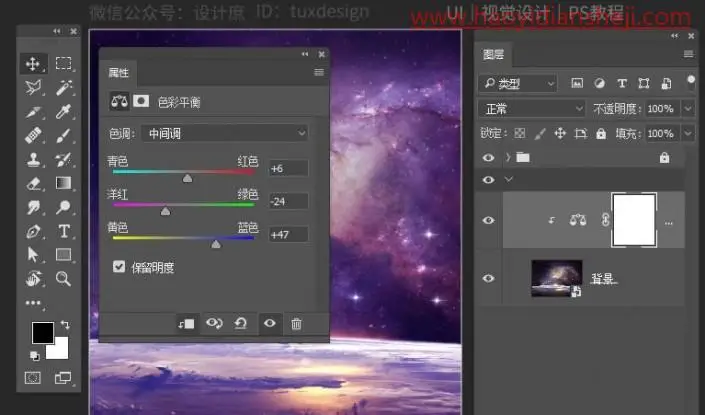The image size is (705, 415).
Task: Clip the adjustment to layer below
Action: (x=186, y=324)
